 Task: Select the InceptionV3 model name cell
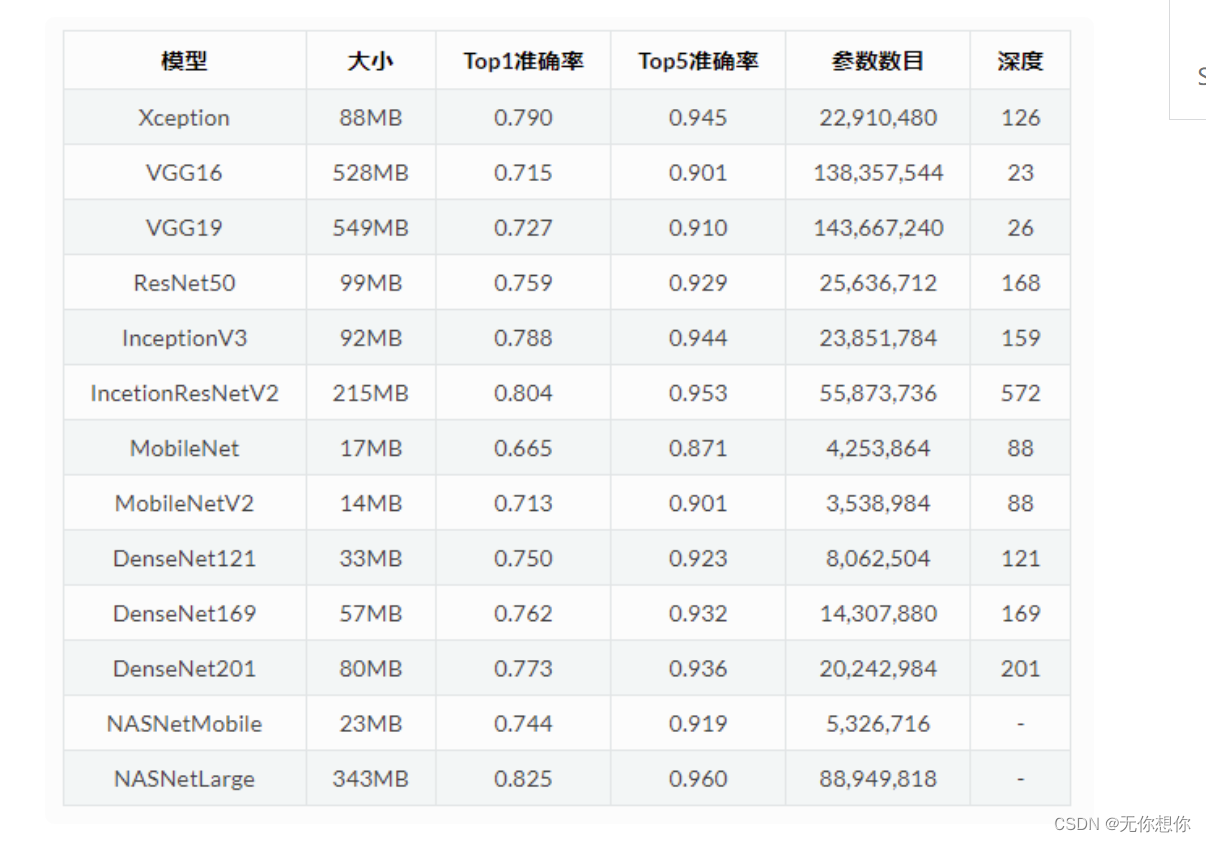point(184,338)
